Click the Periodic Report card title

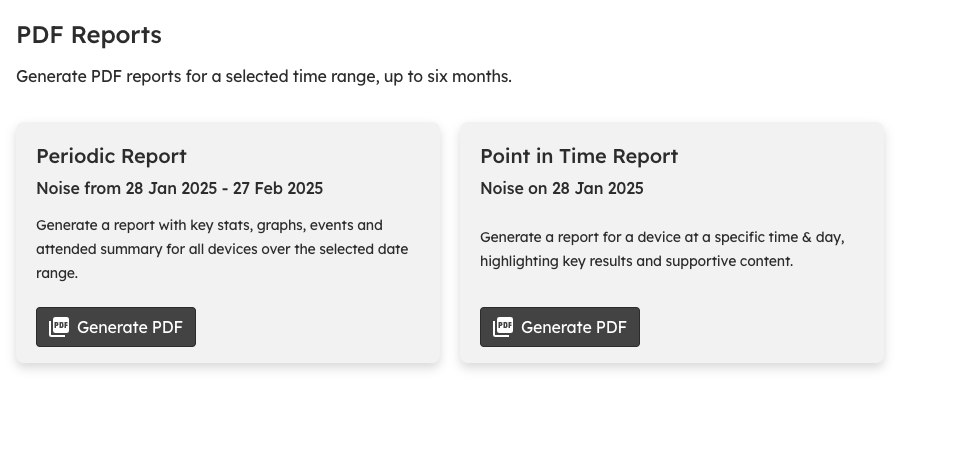[112, 157]
